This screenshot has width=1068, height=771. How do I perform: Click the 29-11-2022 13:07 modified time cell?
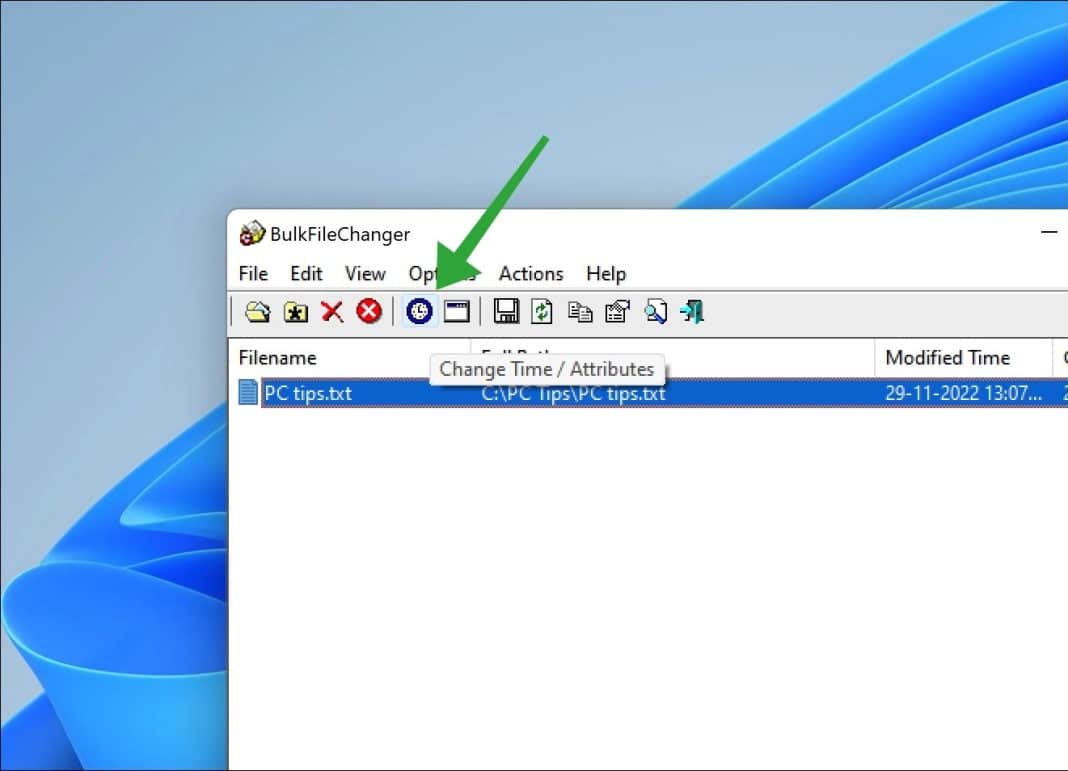(963, 393)
